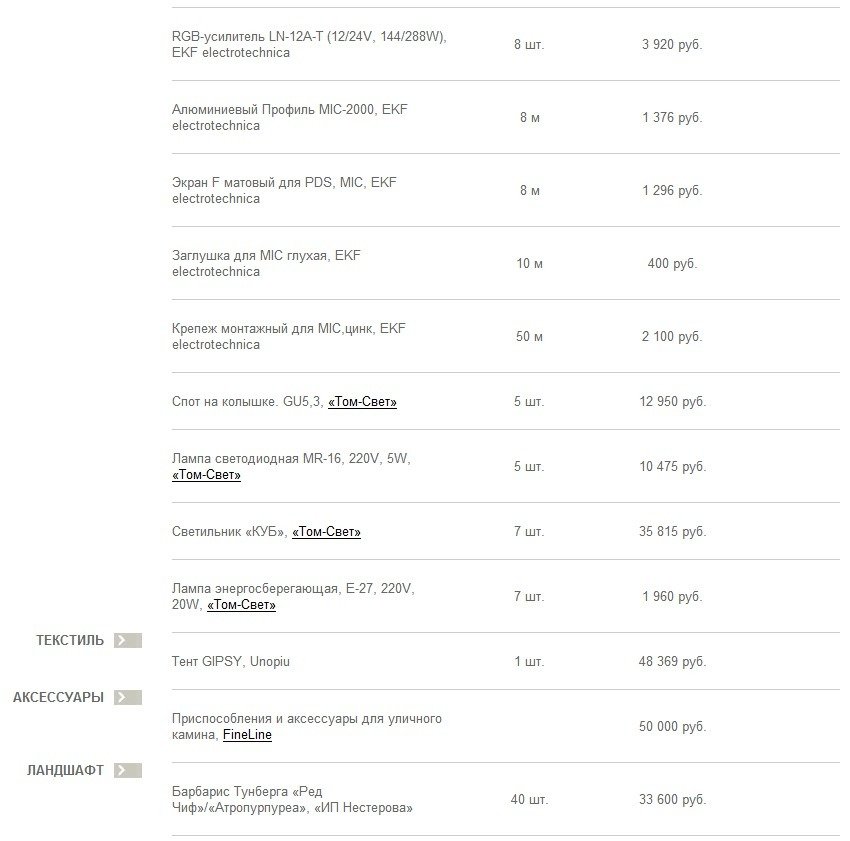Click the 50 000 руб. price

click(x=672, y=727)
